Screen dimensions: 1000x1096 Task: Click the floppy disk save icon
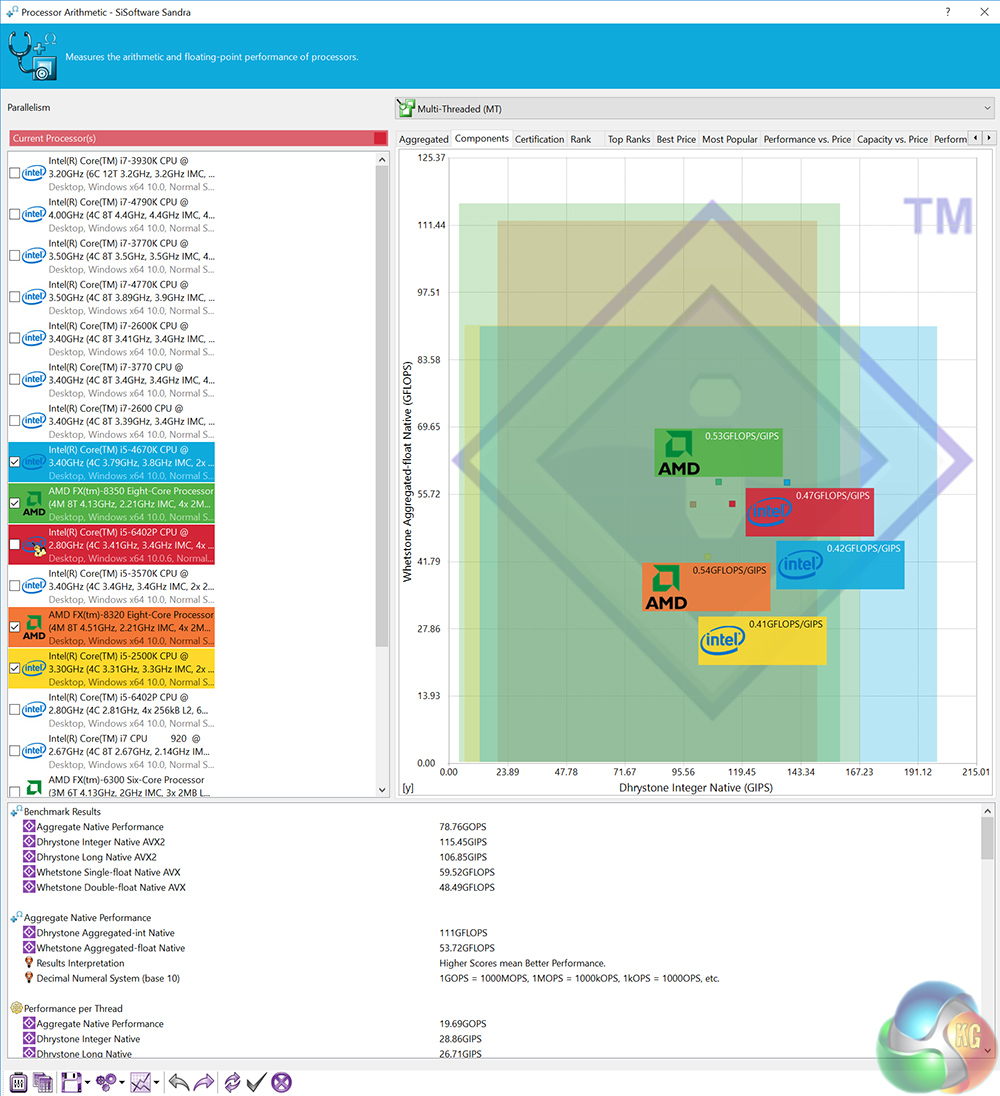71,1083
